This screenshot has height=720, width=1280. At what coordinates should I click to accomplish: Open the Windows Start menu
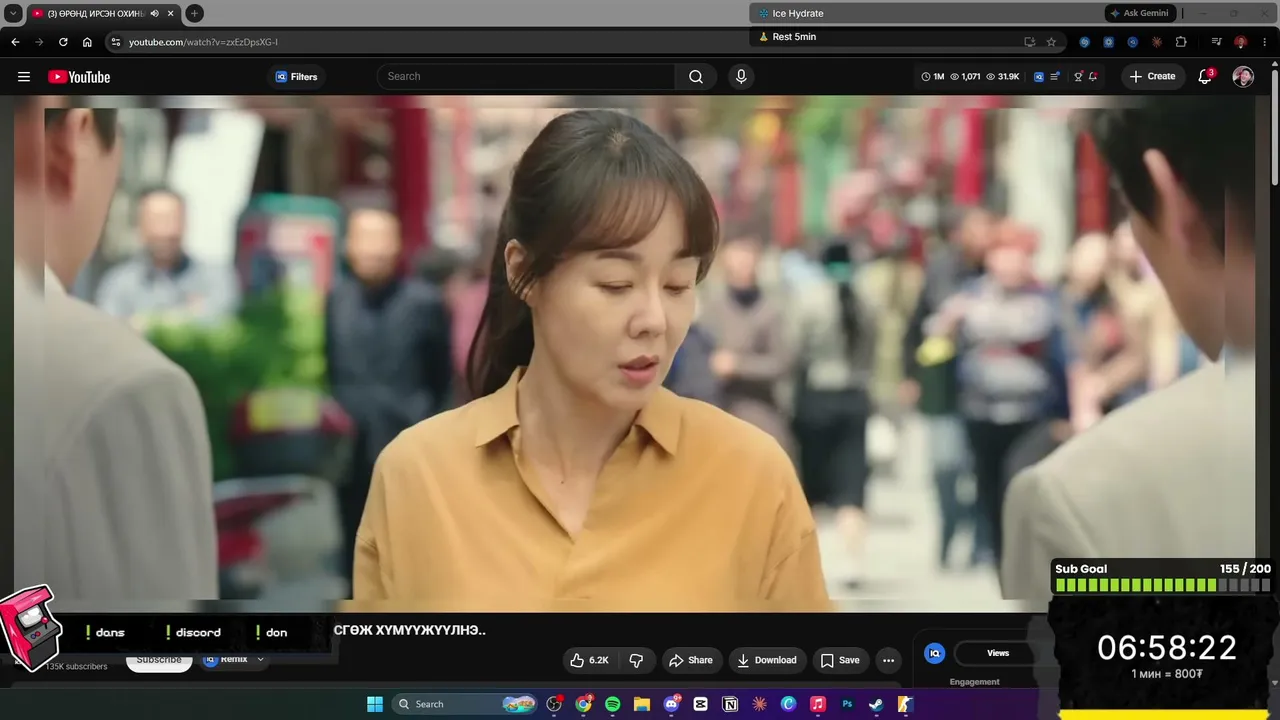pyautogui.click(x=375, y=704)
